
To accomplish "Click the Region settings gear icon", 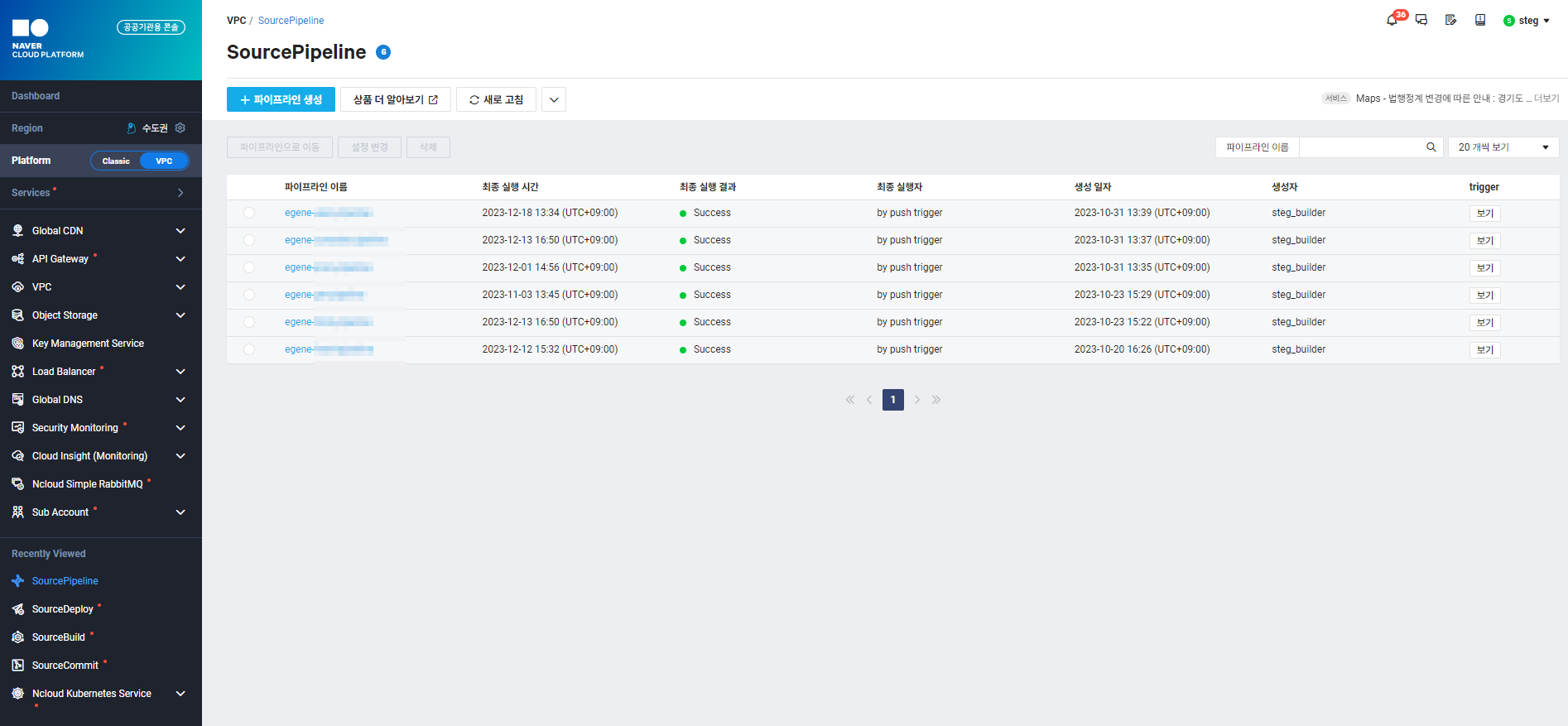I will click(x=180, y=128).
